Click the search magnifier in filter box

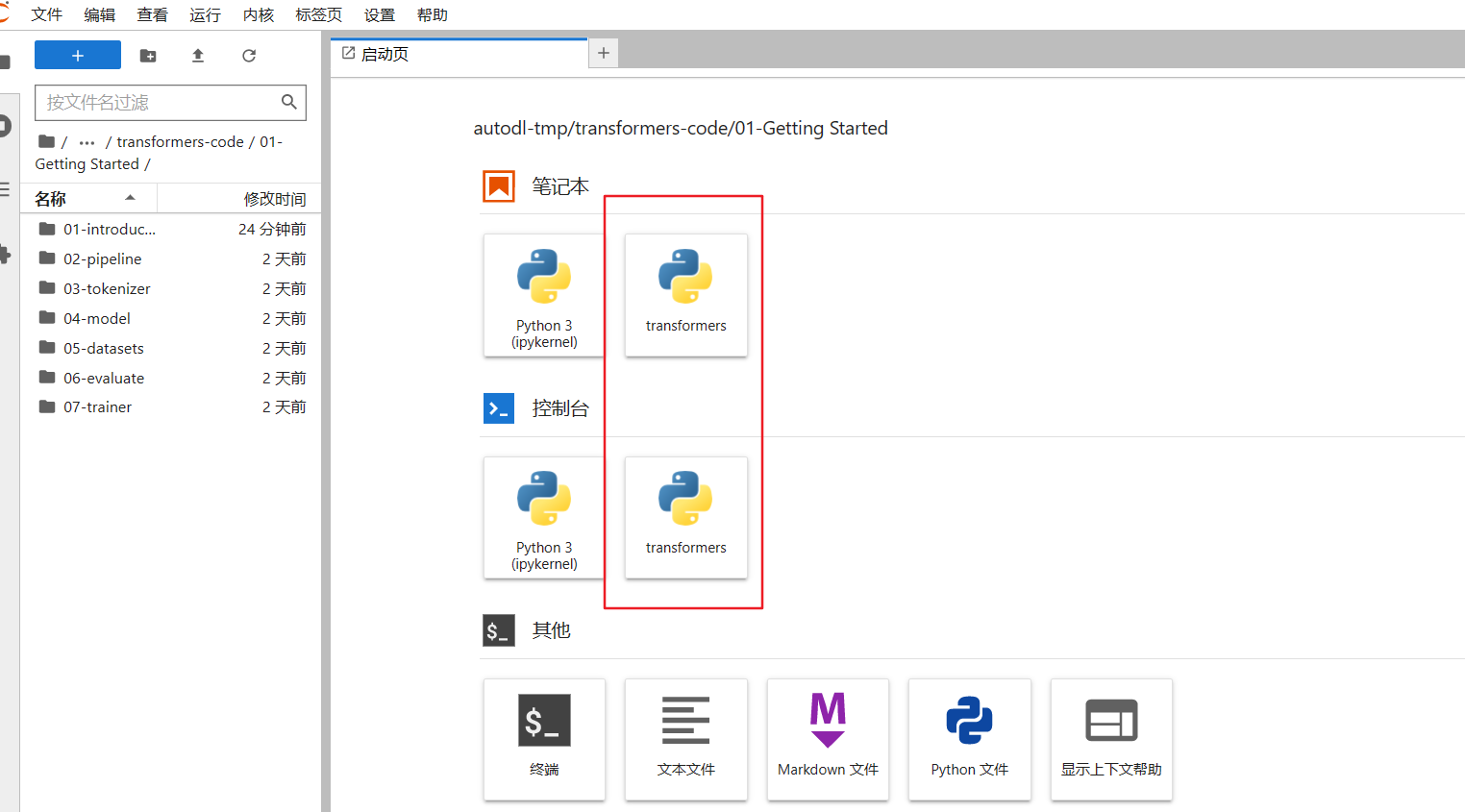pos(288,102)
